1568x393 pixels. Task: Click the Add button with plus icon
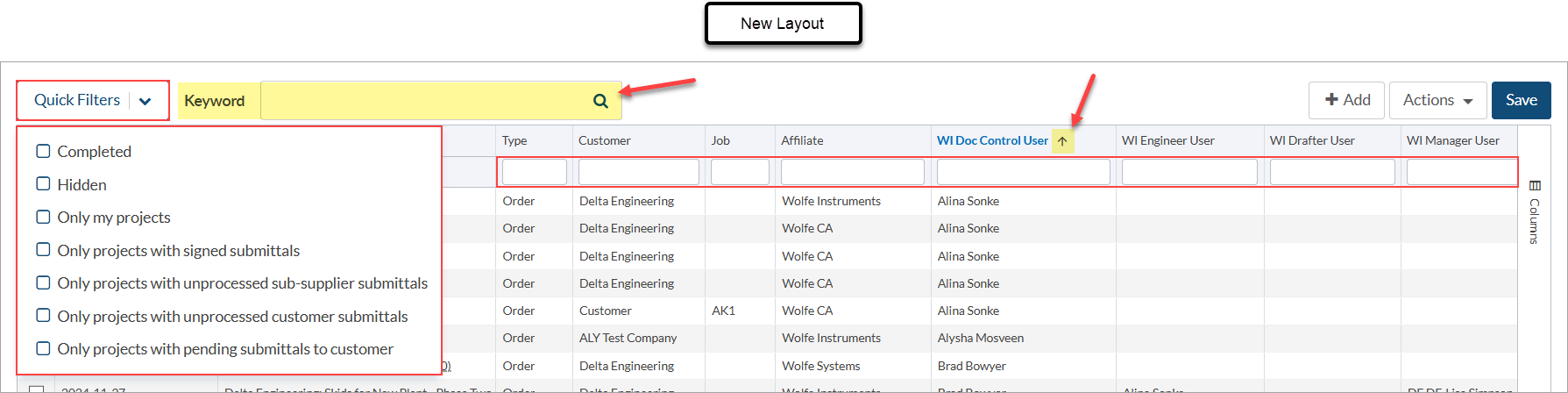tap(1347, 100)
